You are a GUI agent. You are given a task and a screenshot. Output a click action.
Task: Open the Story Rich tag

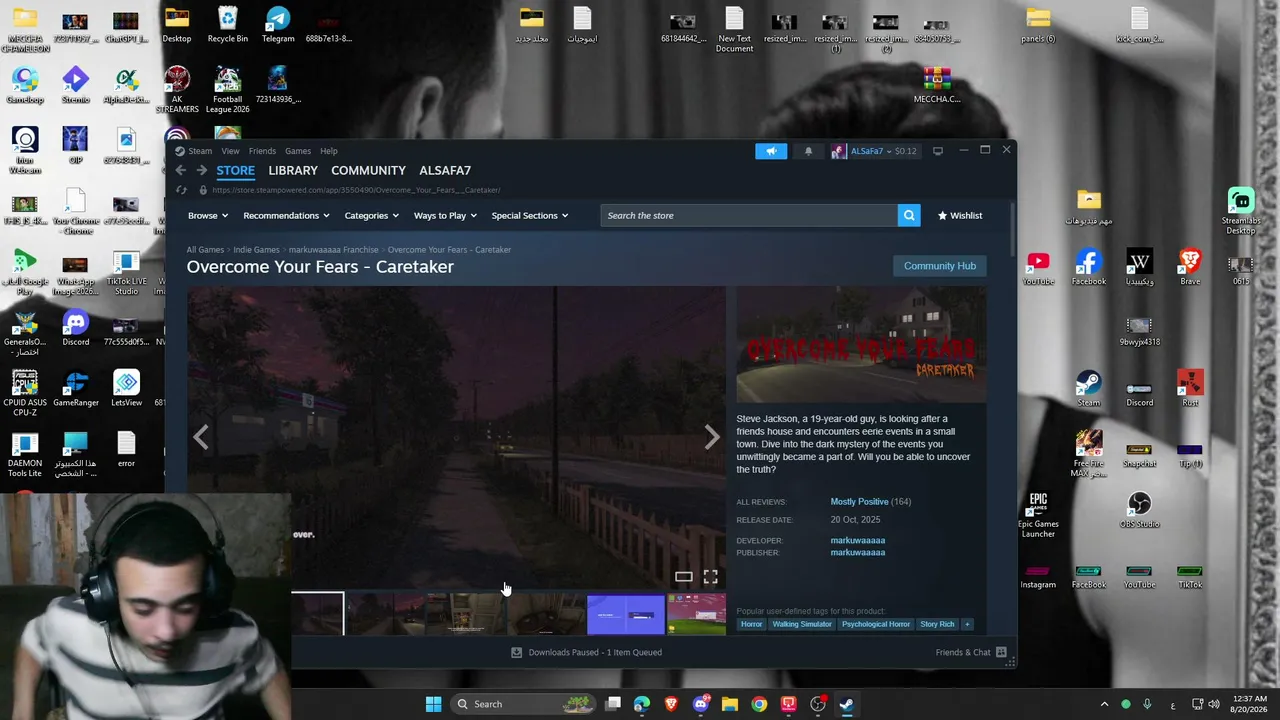pos(937,624)
